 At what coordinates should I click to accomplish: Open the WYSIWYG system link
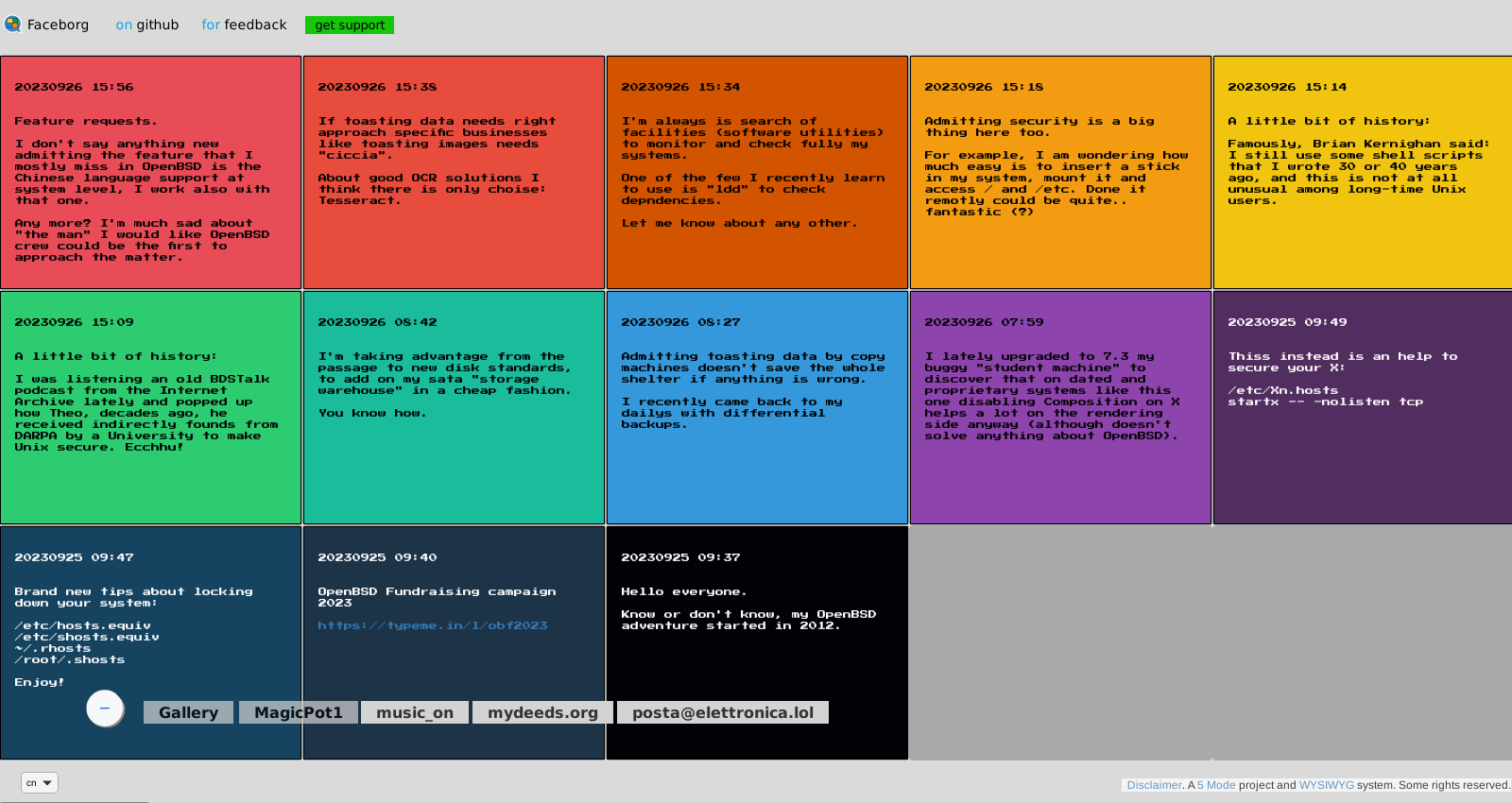pyautogui.click(x=1326, y=785)
